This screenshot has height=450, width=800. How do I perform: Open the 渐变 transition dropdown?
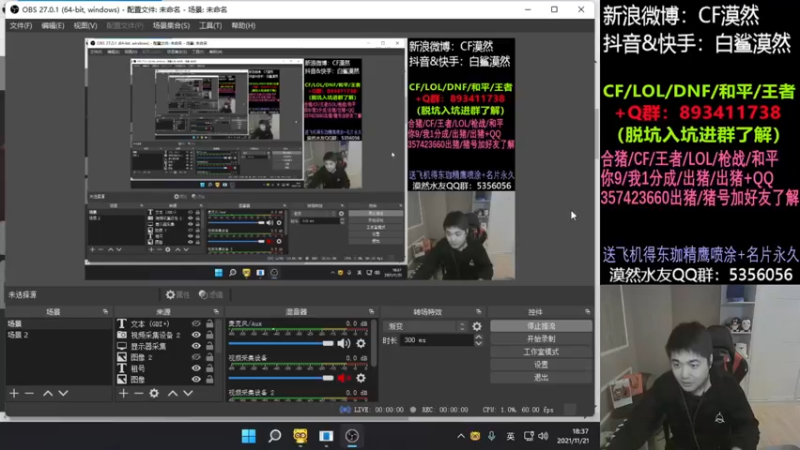coord(426,326)
